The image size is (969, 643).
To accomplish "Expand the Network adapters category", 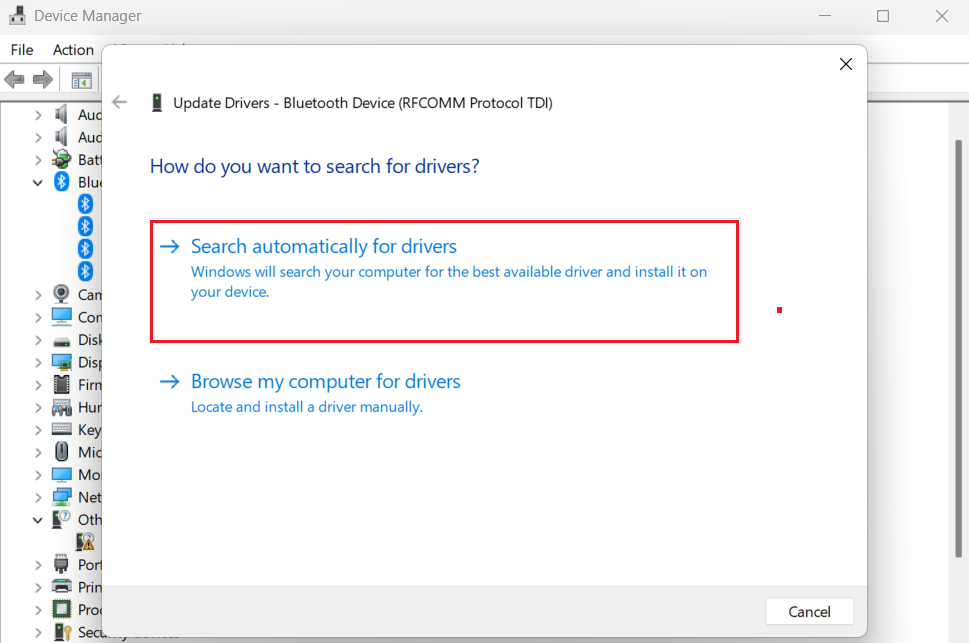I will pyautogui.click(x=38, y=498).
